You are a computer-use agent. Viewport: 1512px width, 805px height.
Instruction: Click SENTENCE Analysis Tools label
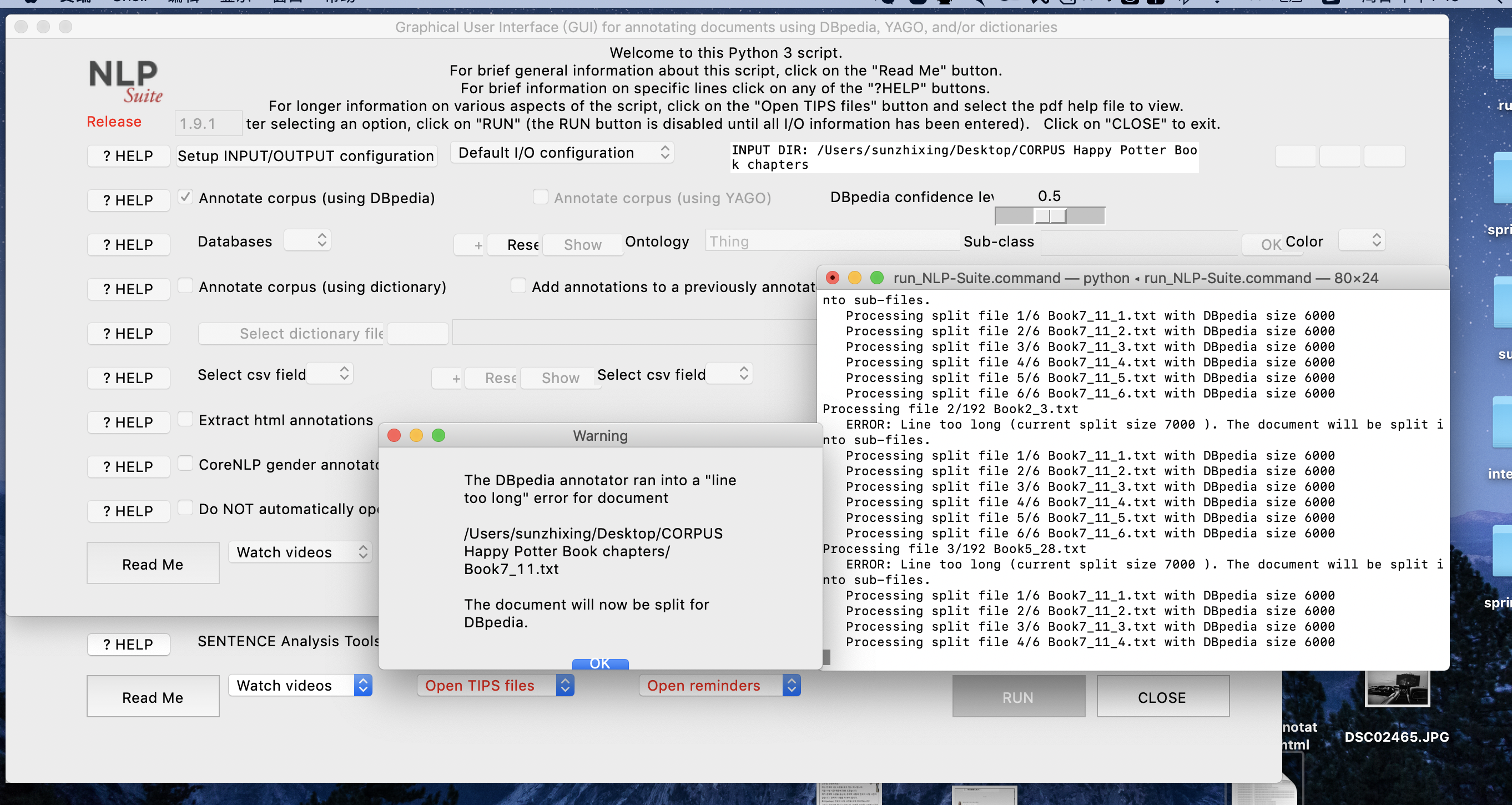click(x=288, y=641)
